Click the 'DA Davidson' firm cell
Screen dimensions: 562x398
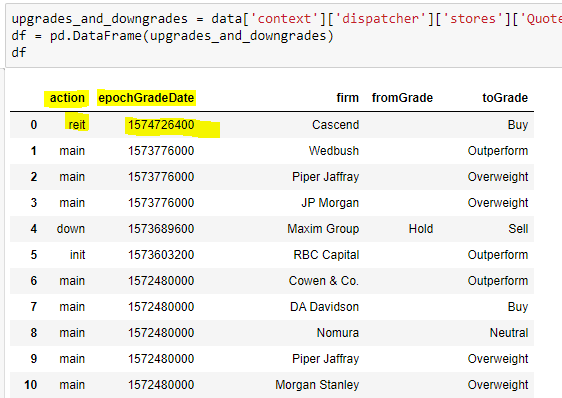click(x=324, y=307)
